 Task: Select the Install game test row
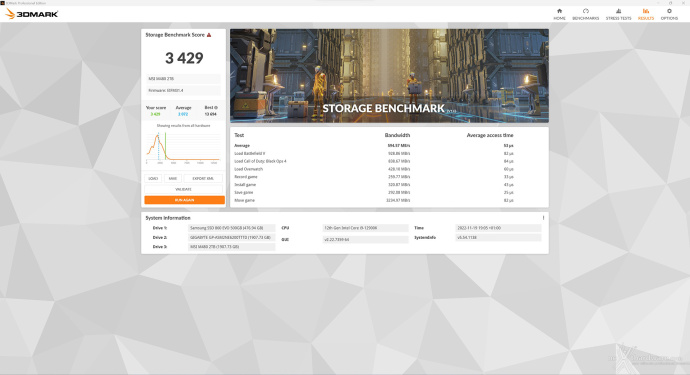click(x=374, y=184)
